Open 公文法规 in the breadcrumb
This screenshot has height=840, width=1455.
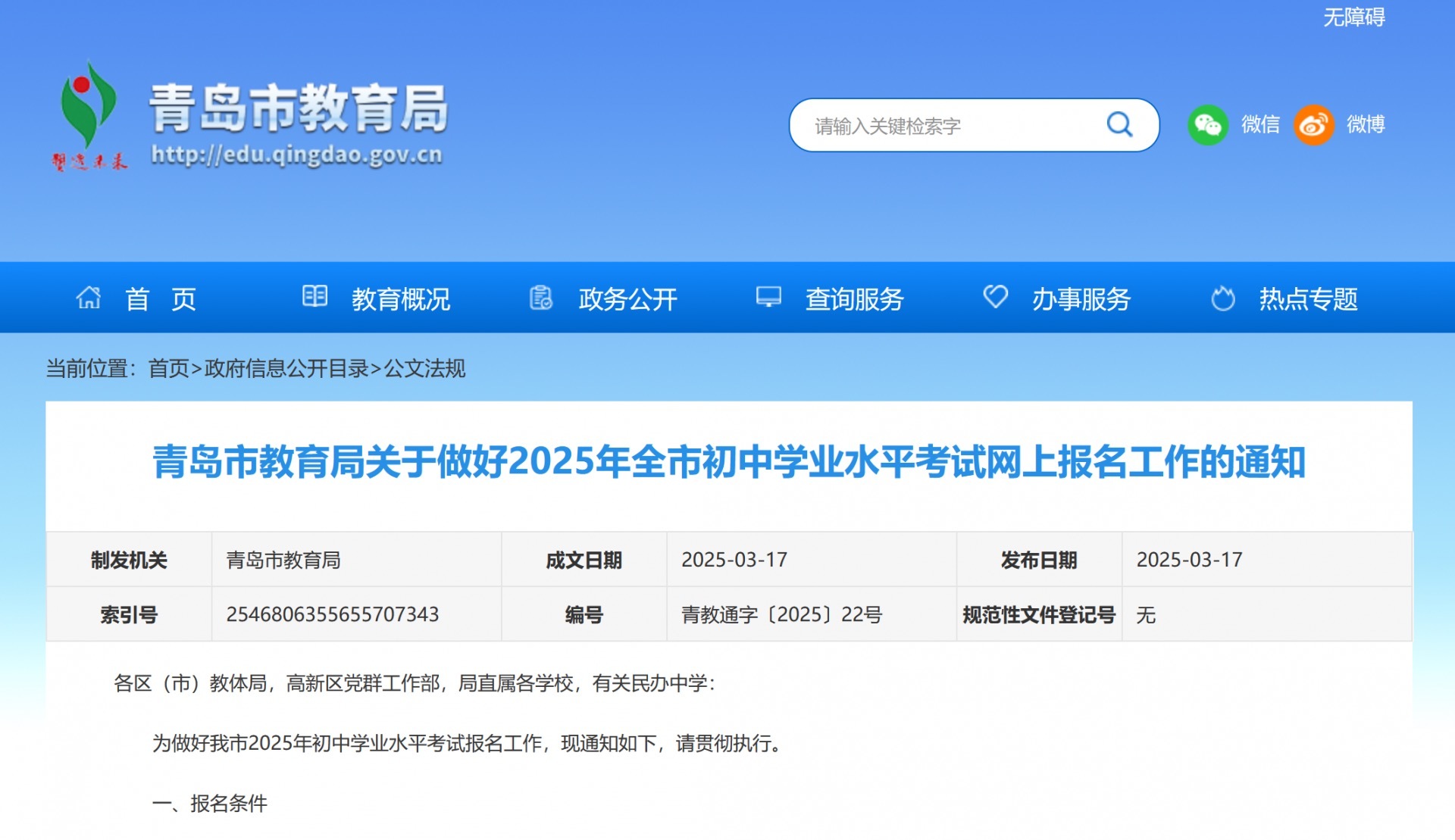tap(424, 369)
